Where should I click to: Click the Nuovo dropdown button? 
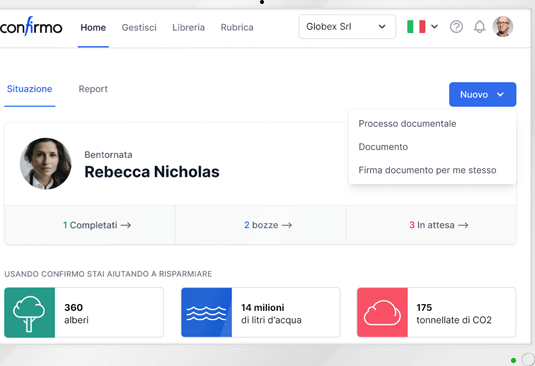click(x=482, y=94)
